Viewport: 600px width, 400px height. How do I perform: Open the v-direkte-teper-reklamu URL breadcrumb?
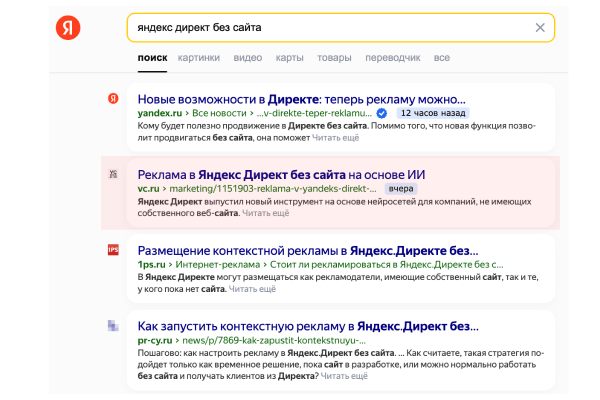pyautogui.click(x=314, y=113)
